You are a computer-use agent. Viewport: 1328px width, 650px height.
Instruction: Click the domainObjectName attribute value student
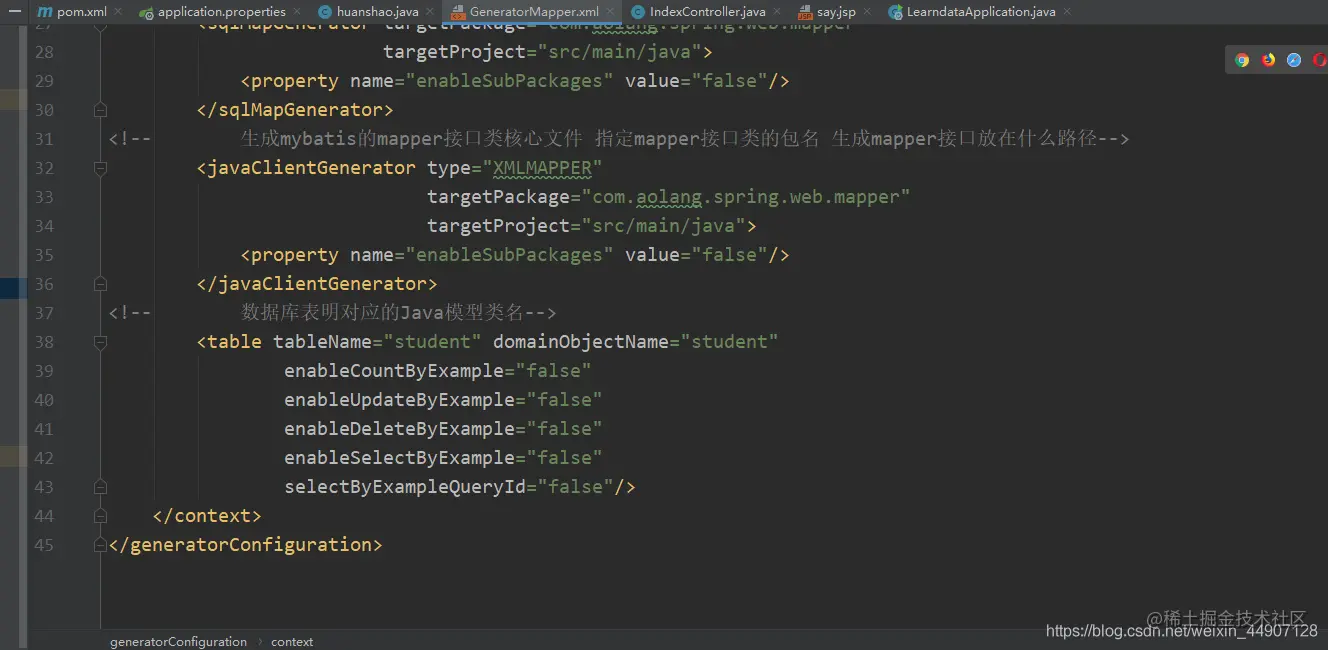click(730, 342)
